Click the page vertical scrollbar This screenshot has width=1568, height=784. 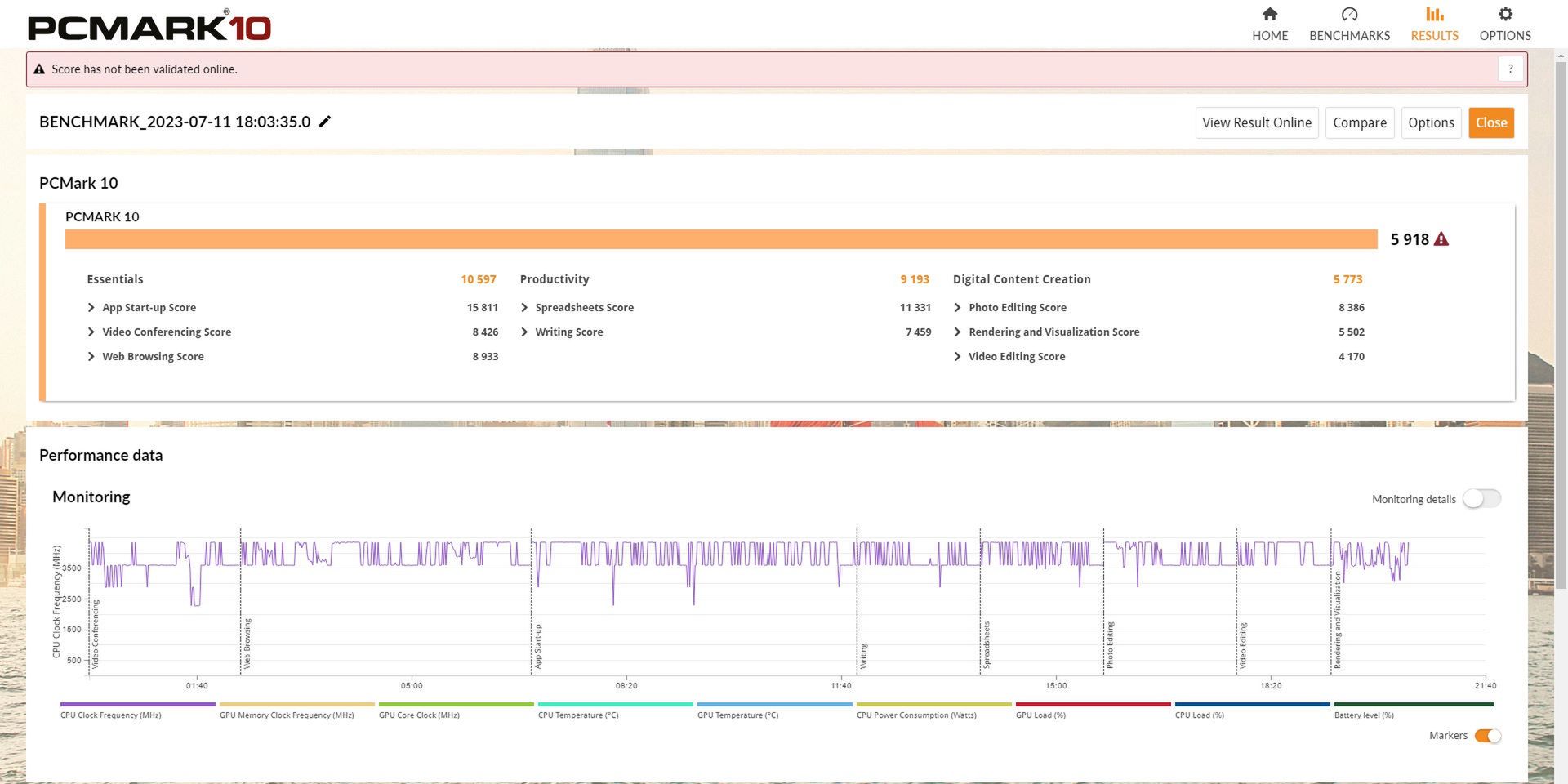[1561, 327]
